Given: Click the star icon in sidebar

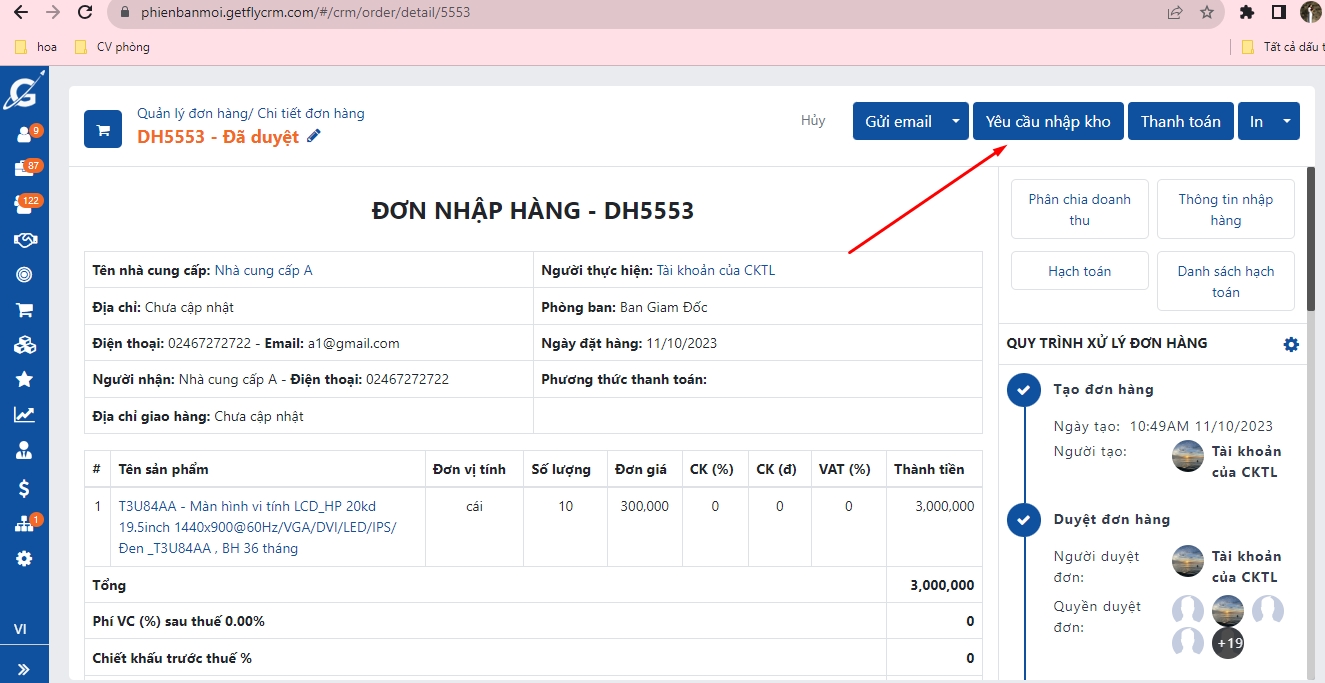Looking at the screenshot, I should (x=24, y=379).
